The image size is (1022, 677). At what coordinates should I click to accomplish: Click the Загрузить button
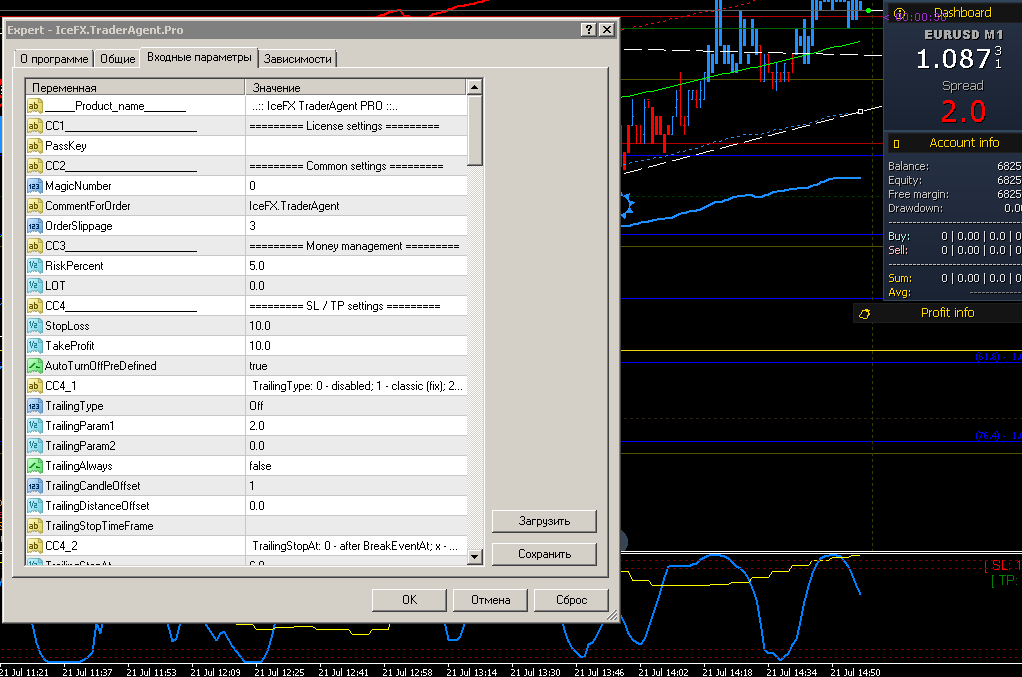(x=544, y=521)
